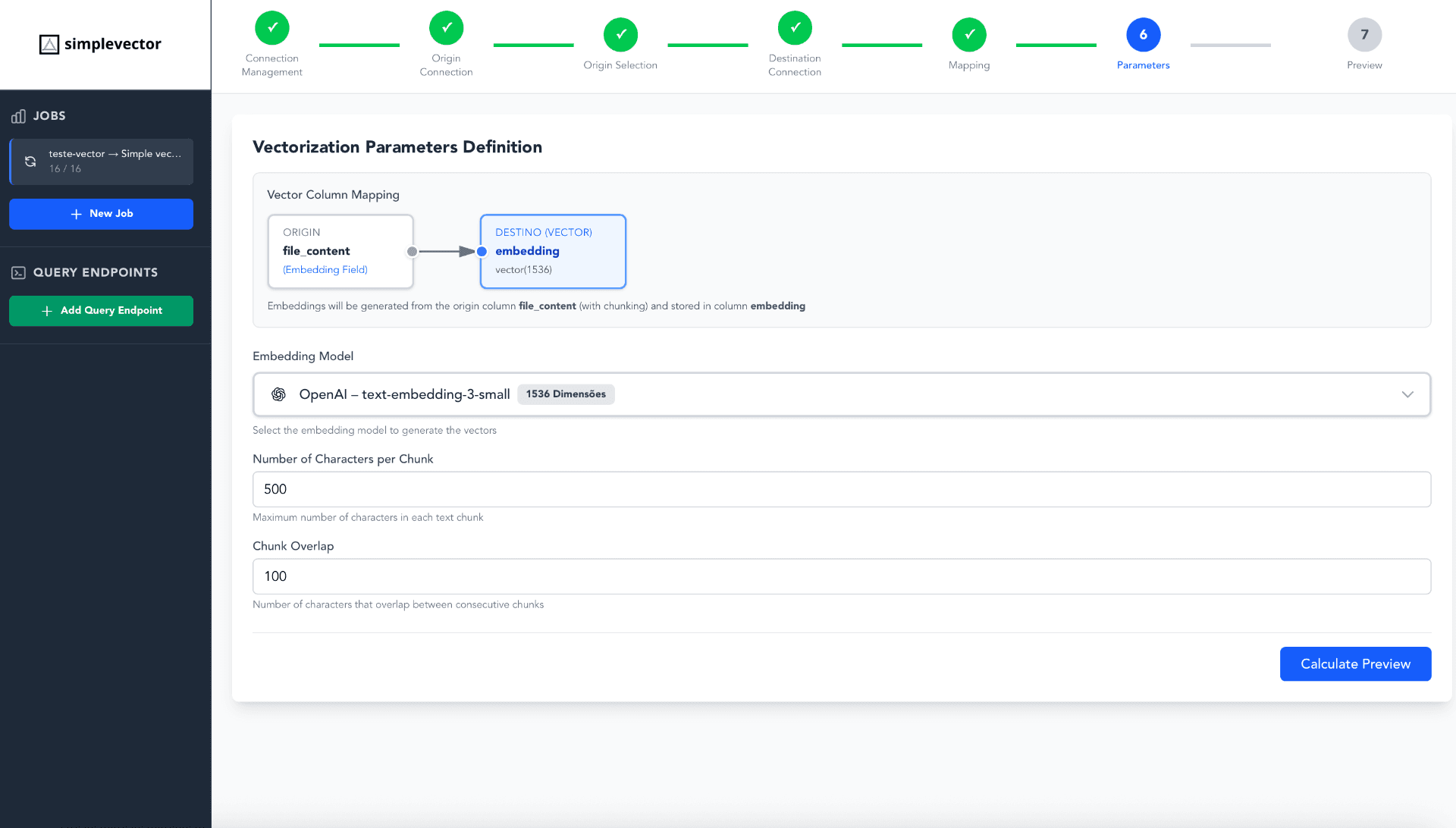Click the green checkmark for Origin Connection step
The height and width of the screenshot is (828, 1456).
click(x=446, y=27)
